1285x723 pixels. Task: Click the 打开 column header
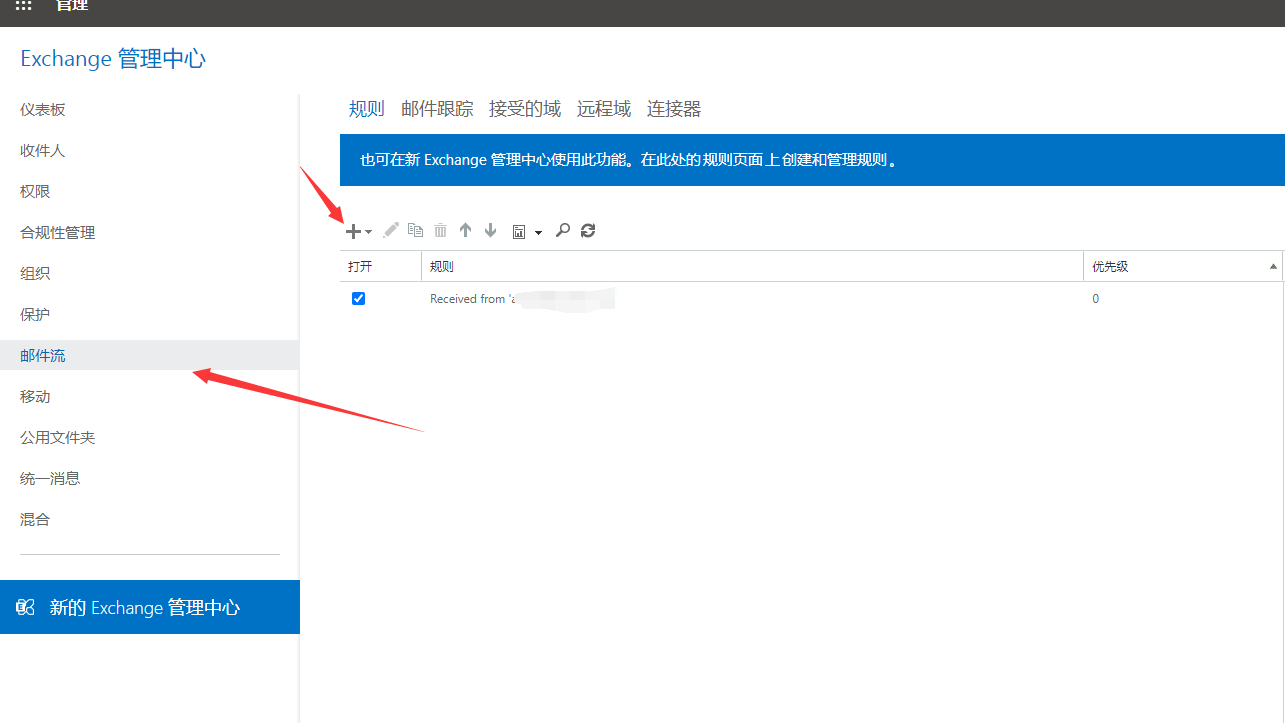coord(380,266)
